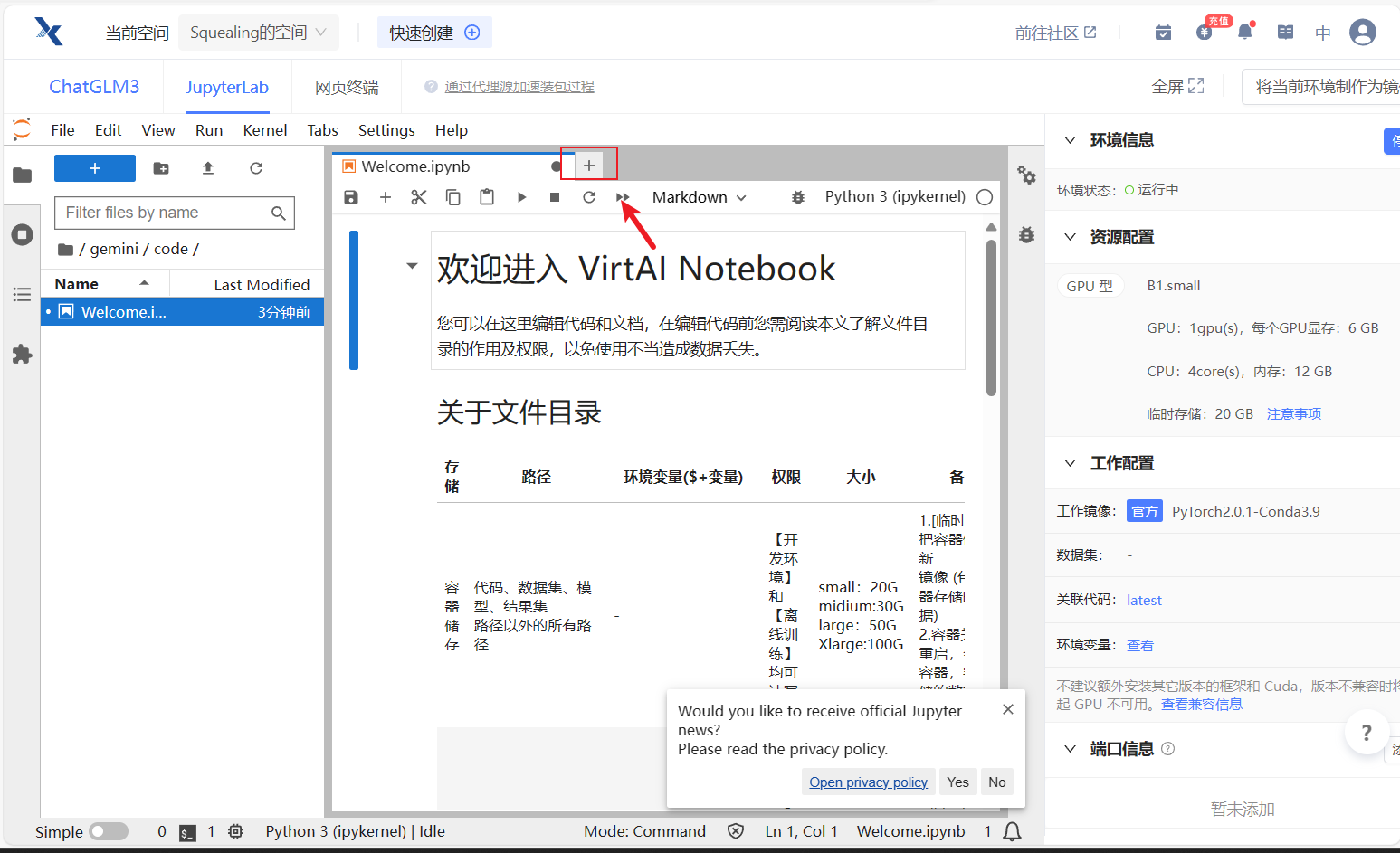Image resolution: width=1400 pixels, height=853 pixels.
Task: Switch to the 网页终端 tab
Action: 347,87
